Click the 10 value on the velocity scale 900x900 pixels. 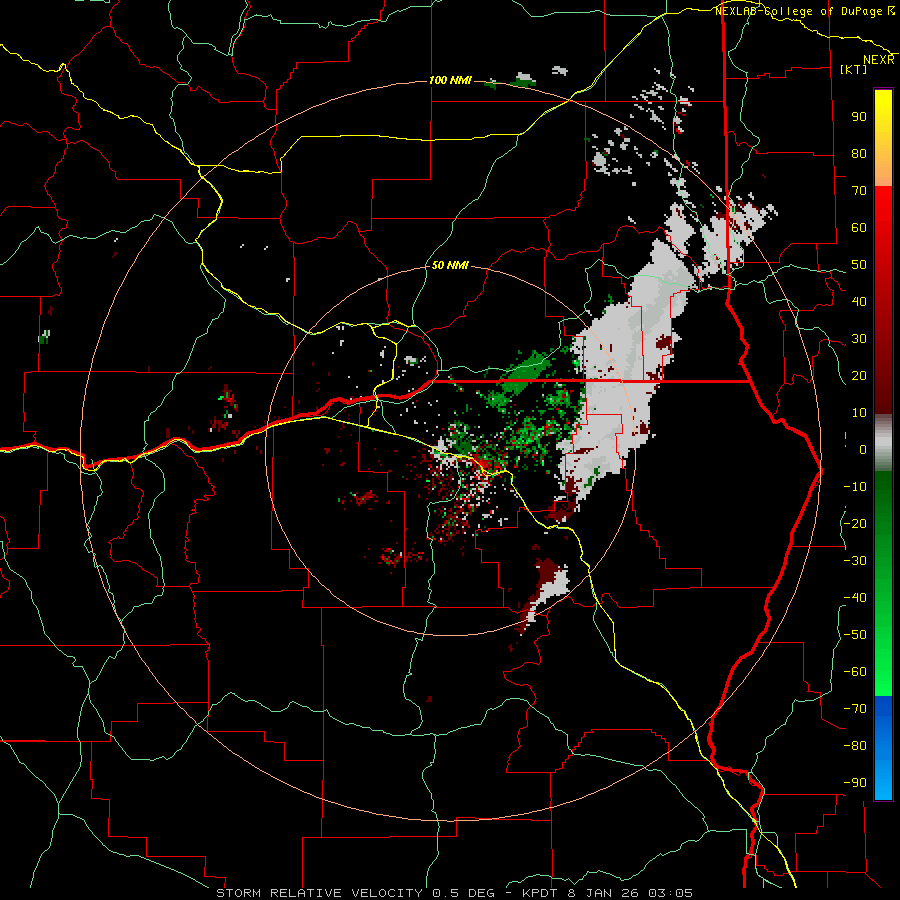[859, 413]
